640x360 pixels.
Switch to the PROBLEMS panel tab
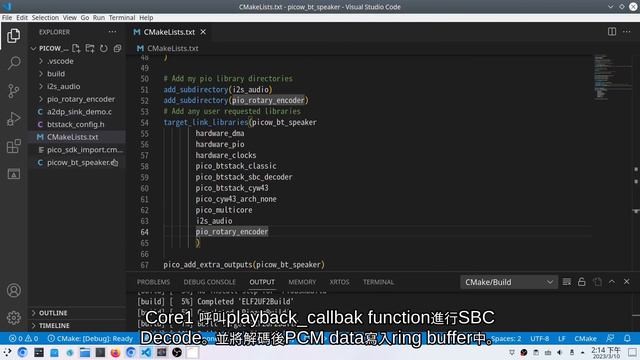153,282
